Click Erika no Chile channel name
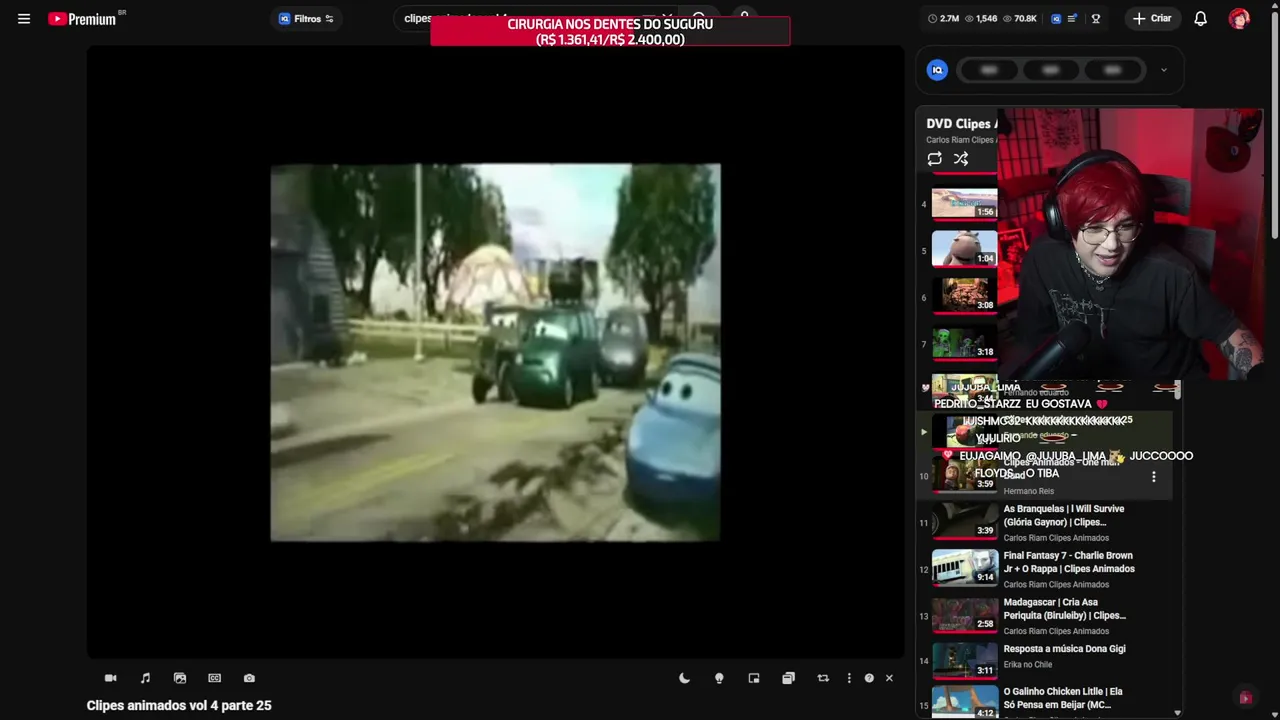Image resolution: width=1280 pixels, height=720 pixels. [x=1027, y=665]
